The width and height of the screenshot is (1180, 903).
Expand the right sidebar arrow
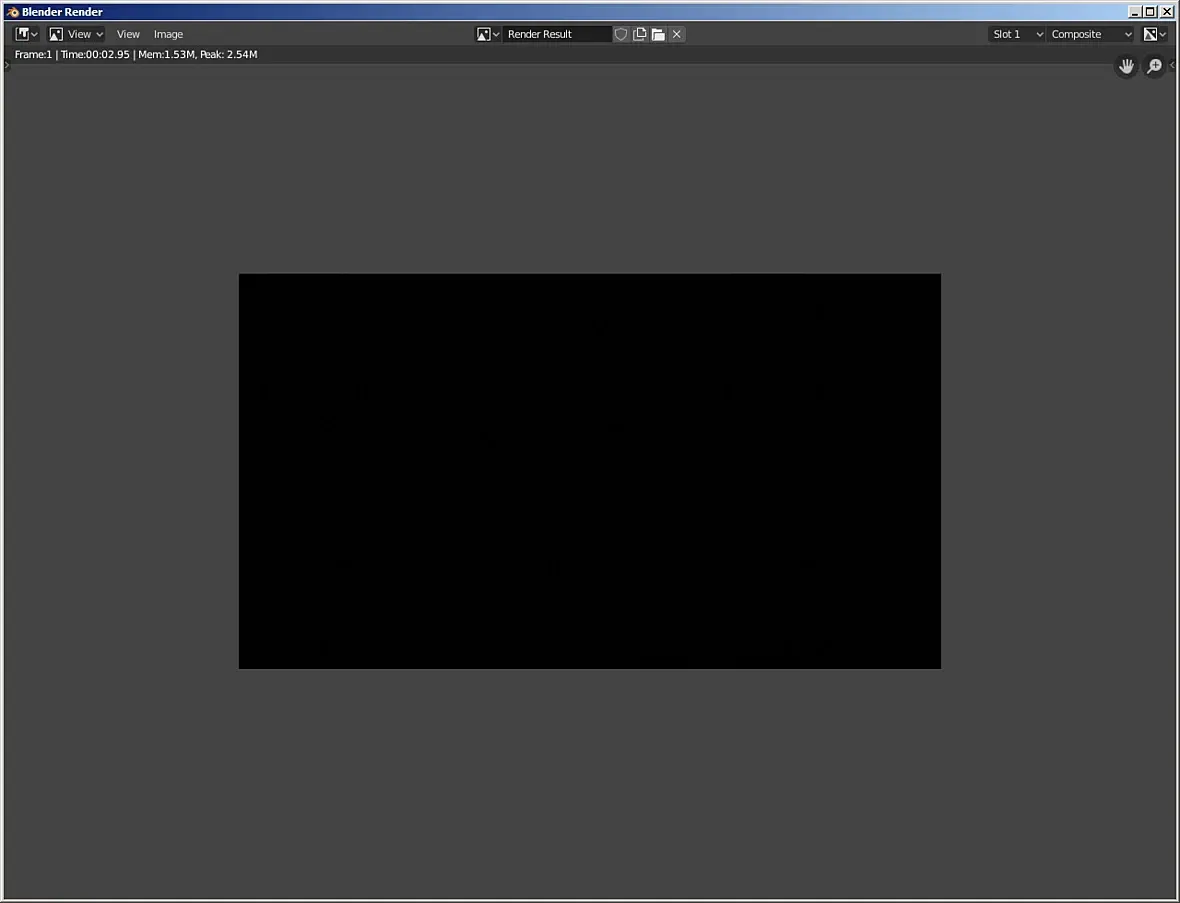coord(1172,65)
